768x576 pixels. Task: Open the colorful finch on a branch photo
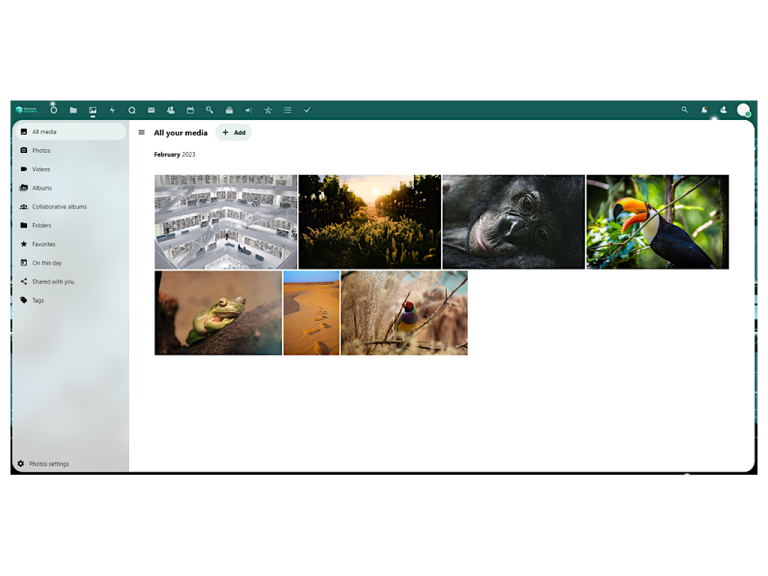[405, 313]
